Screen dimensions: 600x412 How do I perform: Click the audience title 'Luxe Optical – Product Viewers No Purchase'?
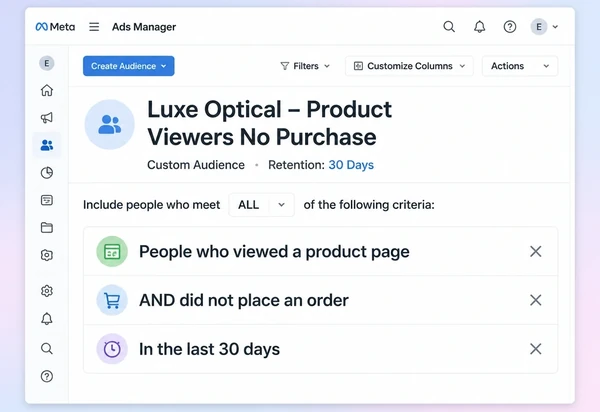pyautogui.click(x=269, y=123)
